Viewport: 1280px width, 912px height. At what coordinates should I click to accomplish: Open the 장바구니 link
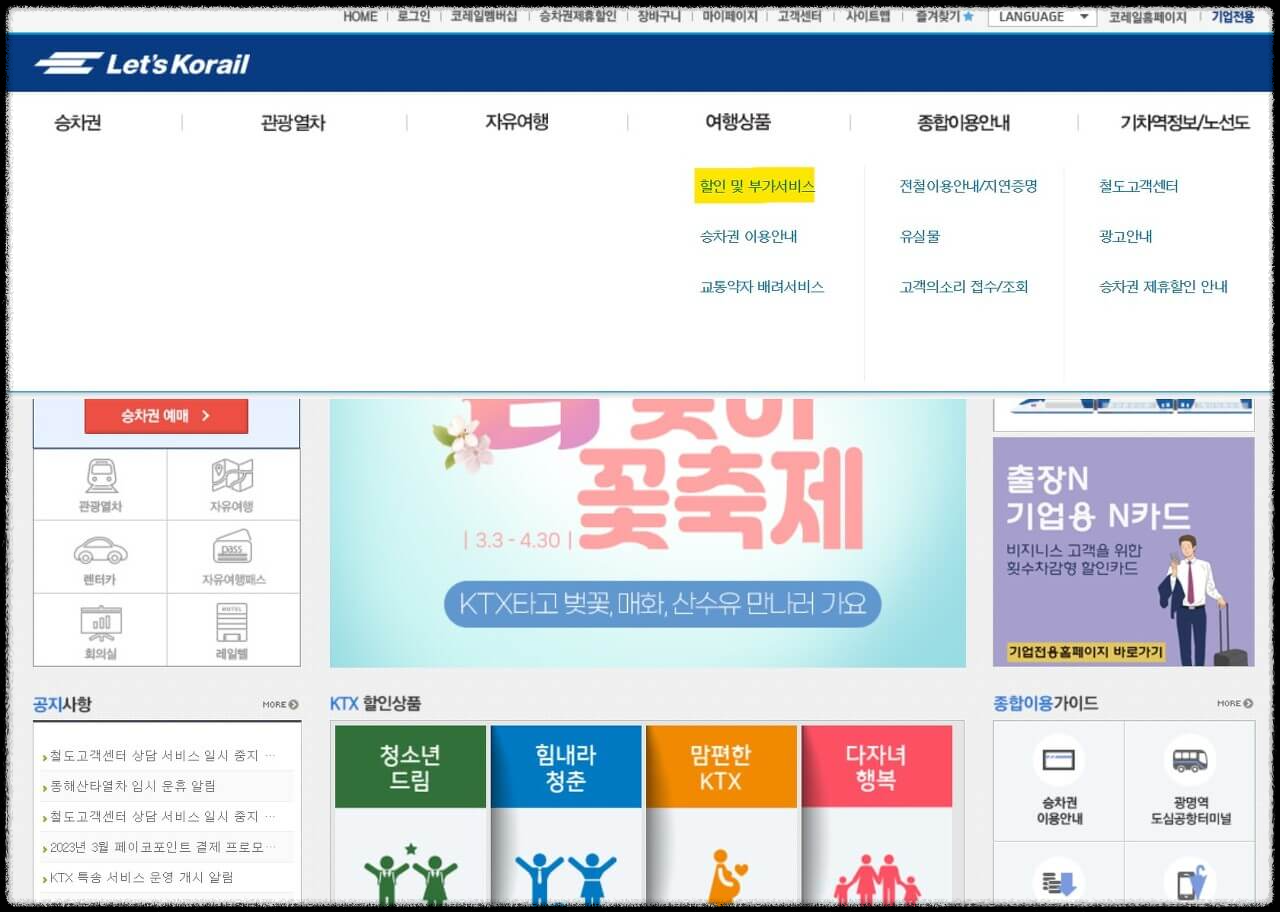[x=659, y=17]
